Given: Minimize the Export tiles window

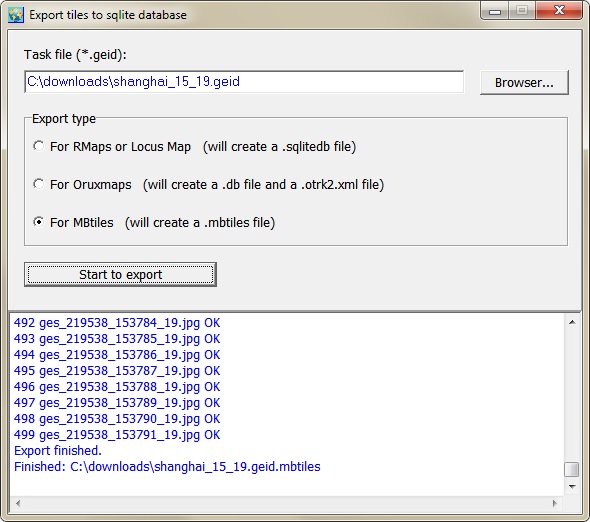Looking at the screenshot, I should (x=494, y=11).
